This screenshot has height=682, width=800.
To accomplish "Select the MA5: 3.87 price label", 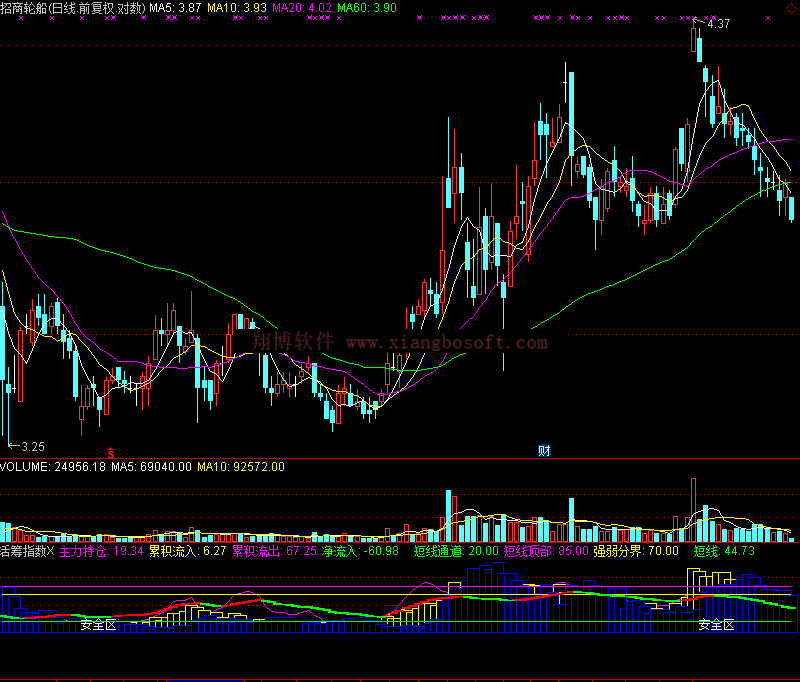I will (x=175, y=8).
